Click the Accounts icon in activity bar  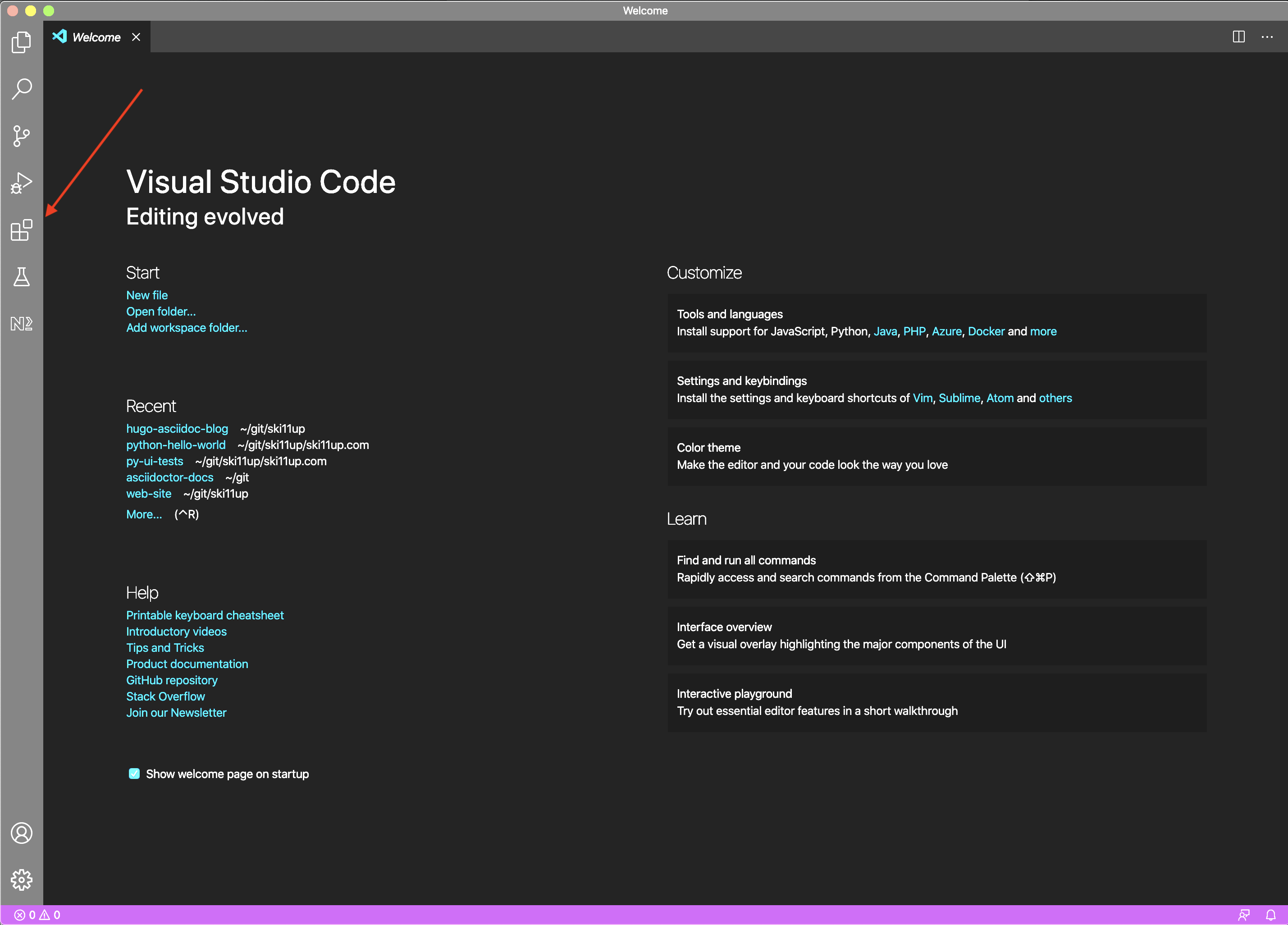(22, 833)
